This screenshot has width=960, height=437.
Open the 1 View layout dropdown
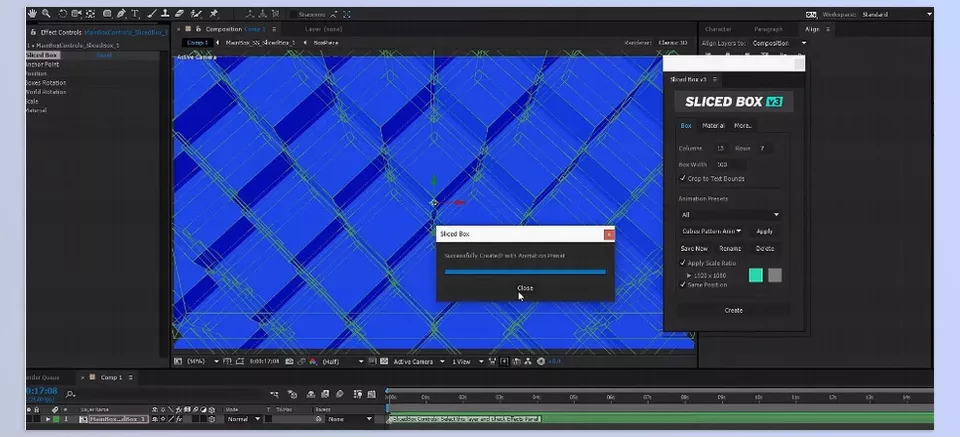click(468, 362)
